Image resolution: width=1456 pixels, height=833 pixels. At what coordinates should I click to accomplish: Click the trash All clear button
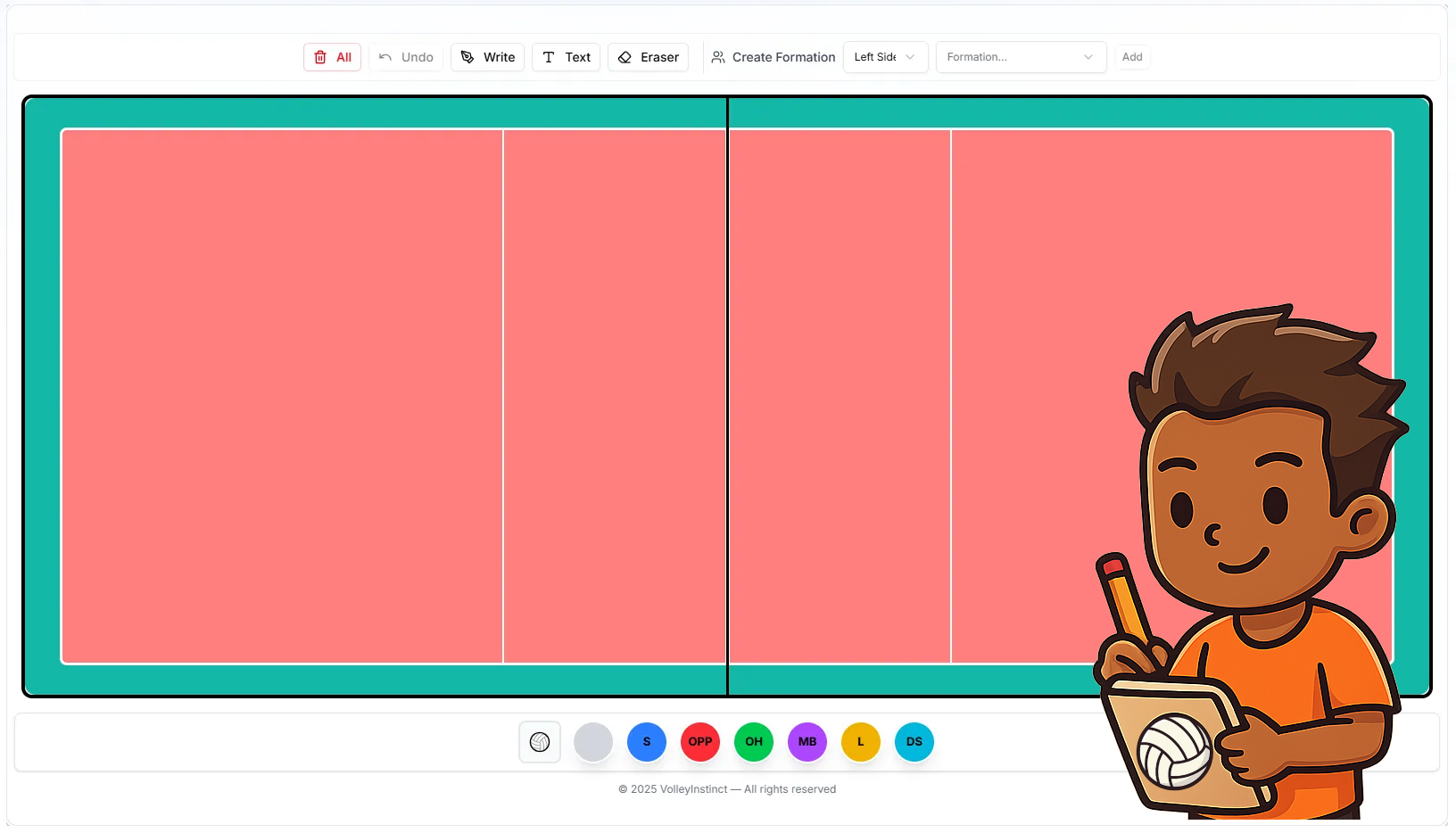pyautogui.click(x=332, y=57)
